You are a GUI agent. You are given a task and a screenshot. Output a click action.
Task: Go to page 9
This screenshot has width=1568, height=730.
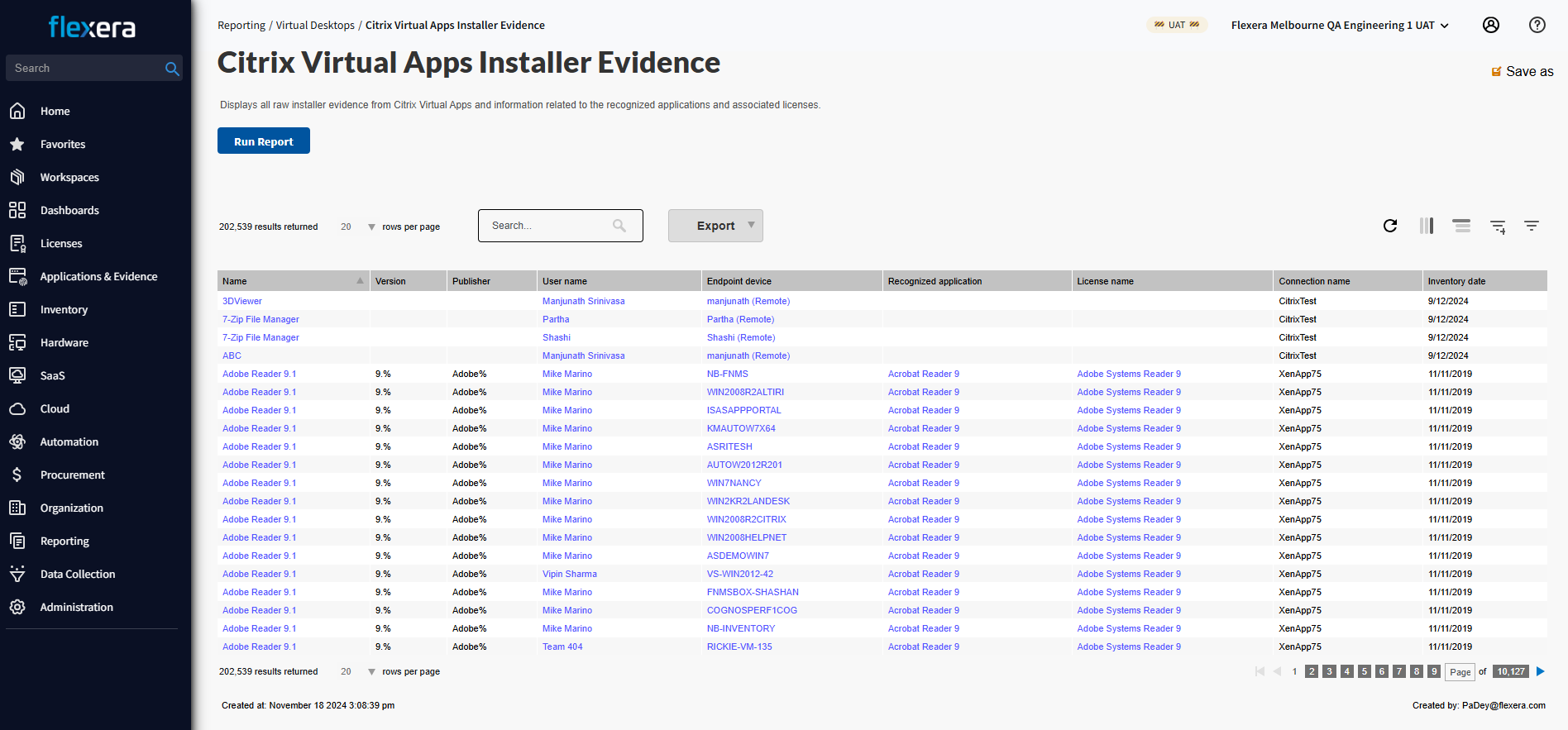point(1434,671)
